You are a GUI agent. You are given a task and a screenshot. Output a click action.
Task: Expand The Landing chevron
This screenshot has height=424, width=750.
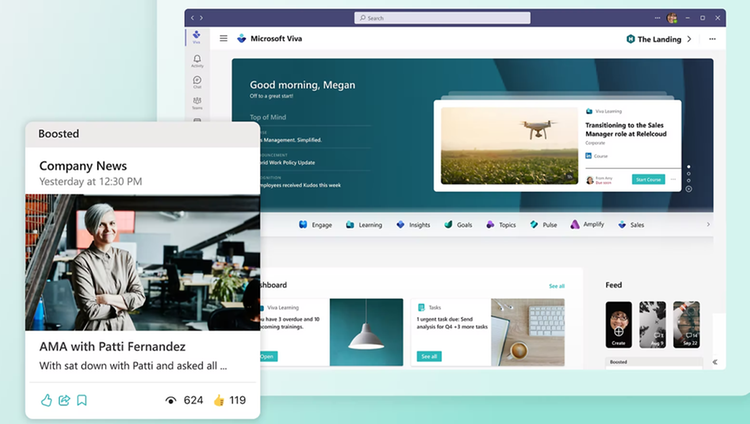click(x=689, y=39)
